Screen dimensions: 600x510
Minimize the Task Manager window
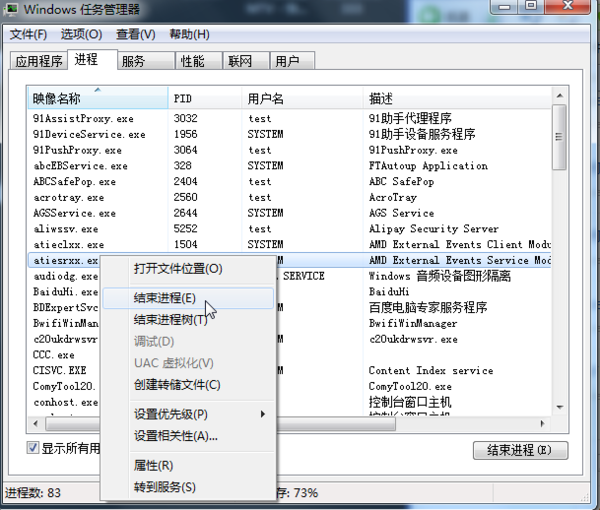click(x=504, y=7)
